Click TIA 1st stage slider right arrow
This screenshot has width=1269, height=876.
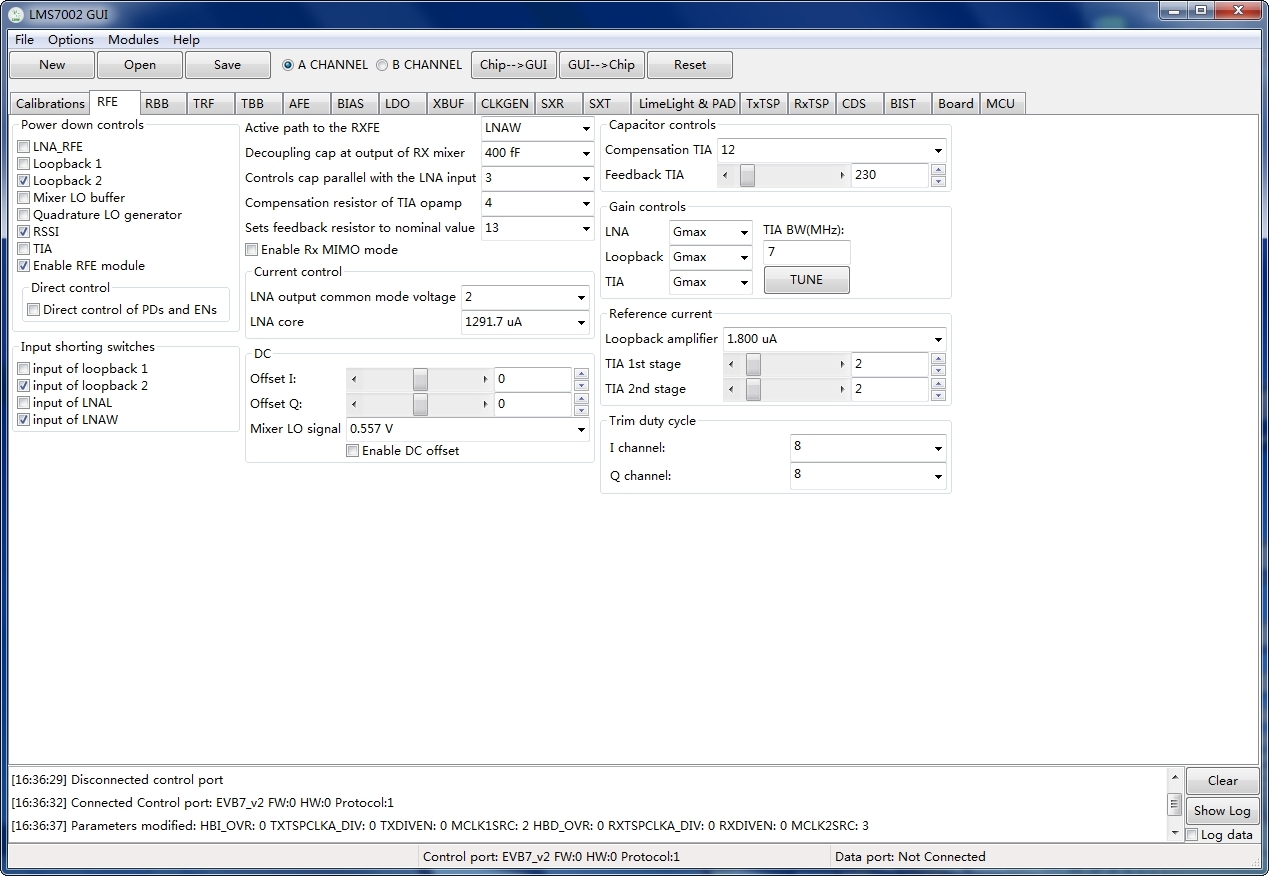[x=842, y=365]
